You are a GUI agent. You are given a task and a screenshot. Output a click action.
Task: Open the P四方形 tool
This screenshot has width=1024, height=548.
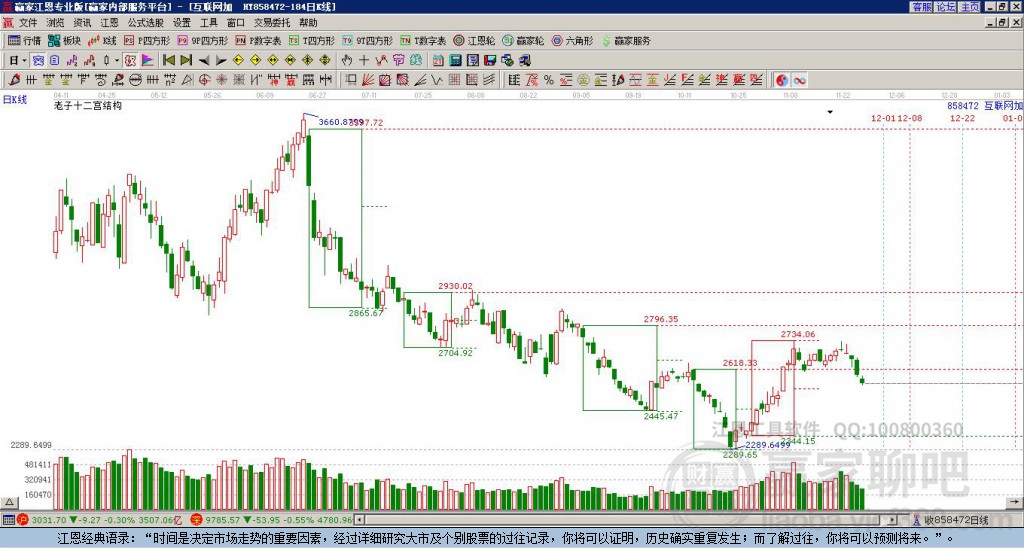point(147,41)
